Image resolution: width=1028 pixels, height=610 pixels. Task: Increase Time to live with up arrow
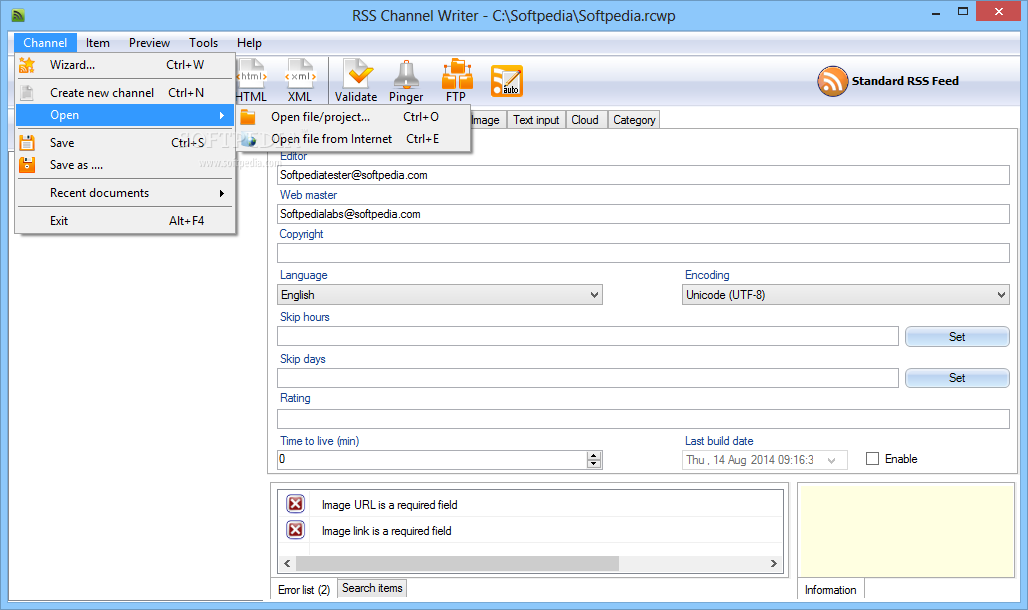594,455
